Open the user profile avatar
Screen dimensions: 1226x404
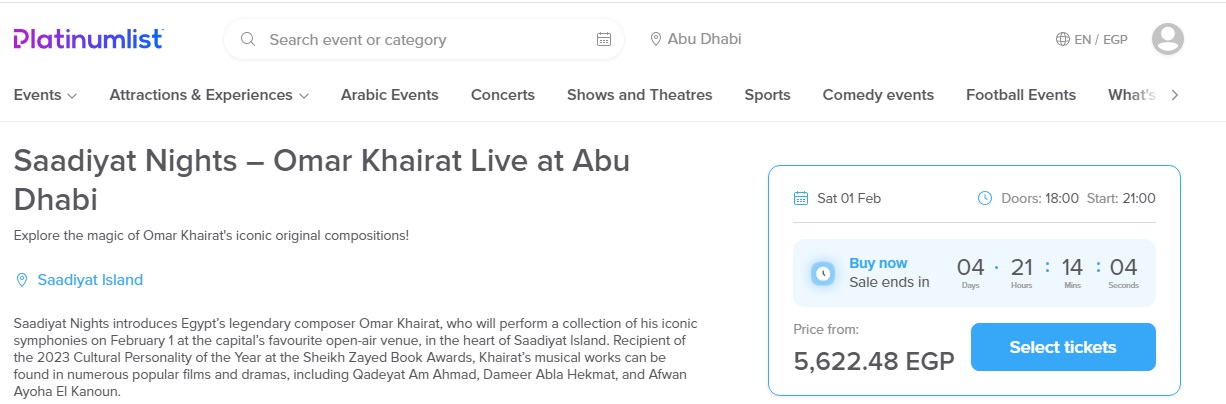1167,39
